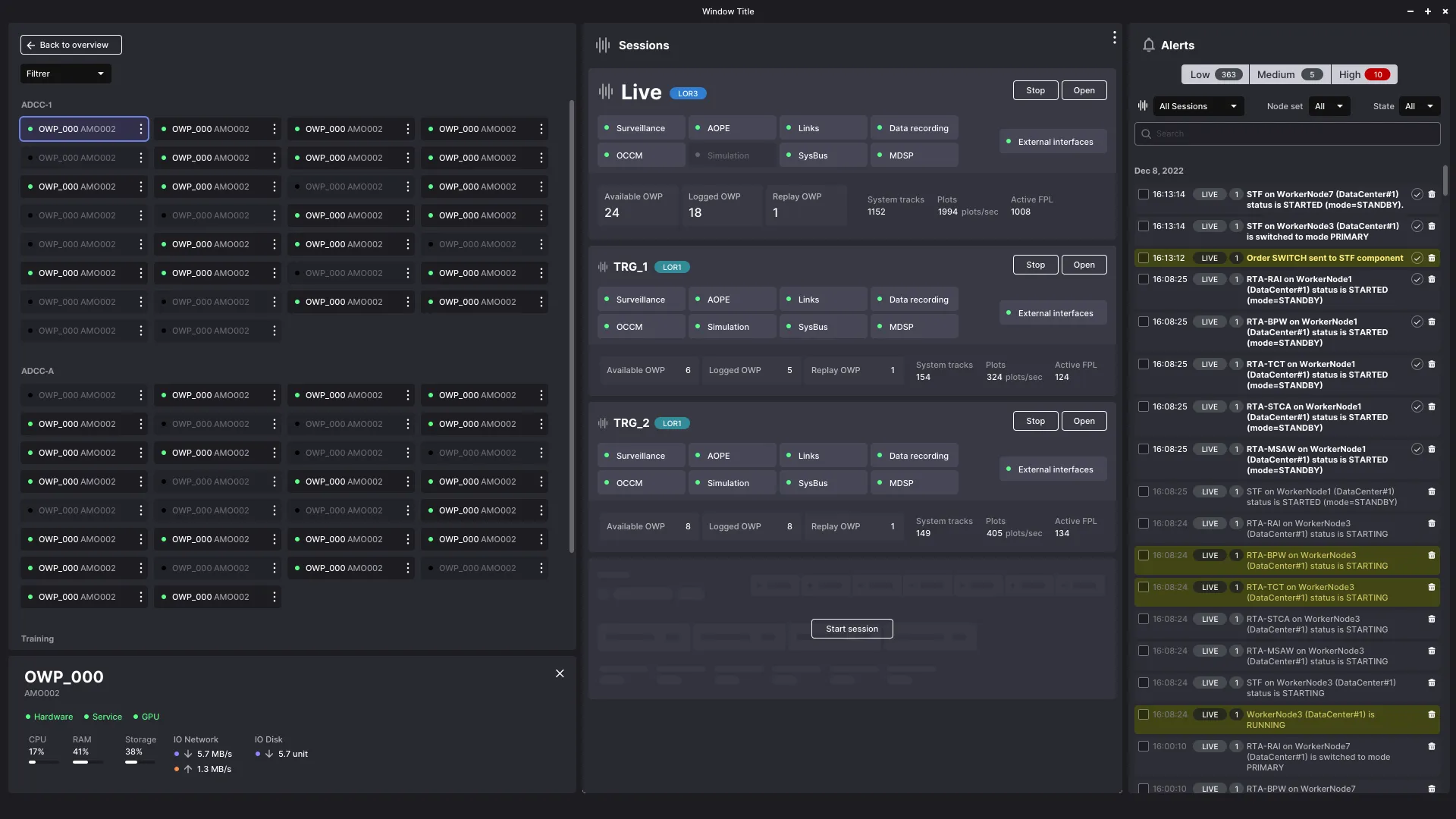Expand the Filtrer dropdown
1456x819 pixels.
point(66,74)
